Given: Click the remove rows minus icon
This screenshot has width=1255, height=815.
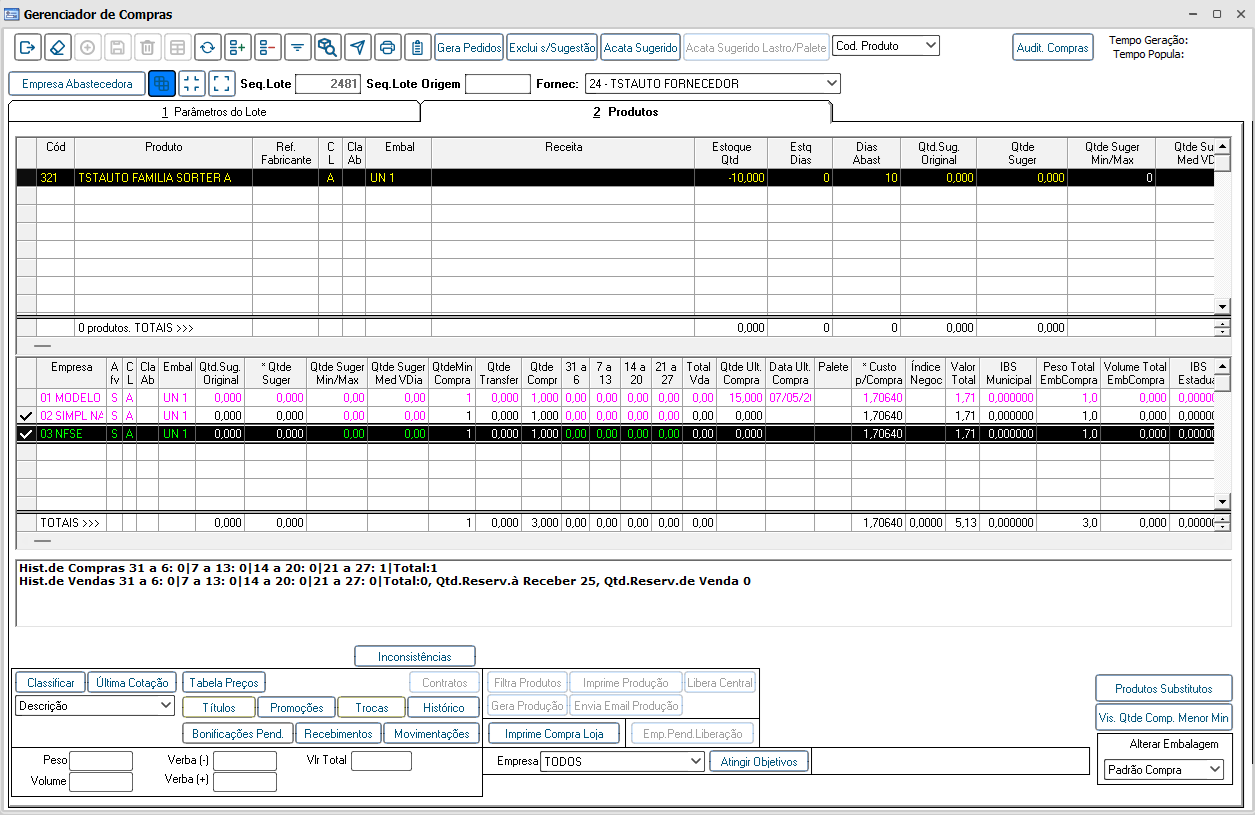Looking at the screenshot, I should (267, 47).
